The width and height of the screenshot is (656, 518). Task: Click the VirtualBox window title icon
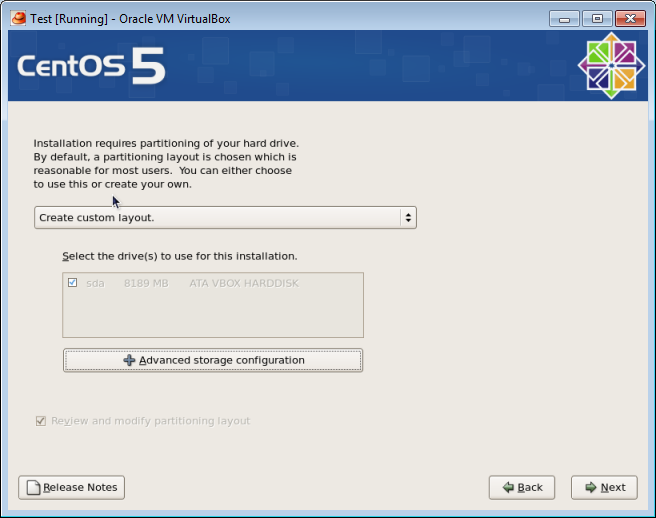click(18, 18)
